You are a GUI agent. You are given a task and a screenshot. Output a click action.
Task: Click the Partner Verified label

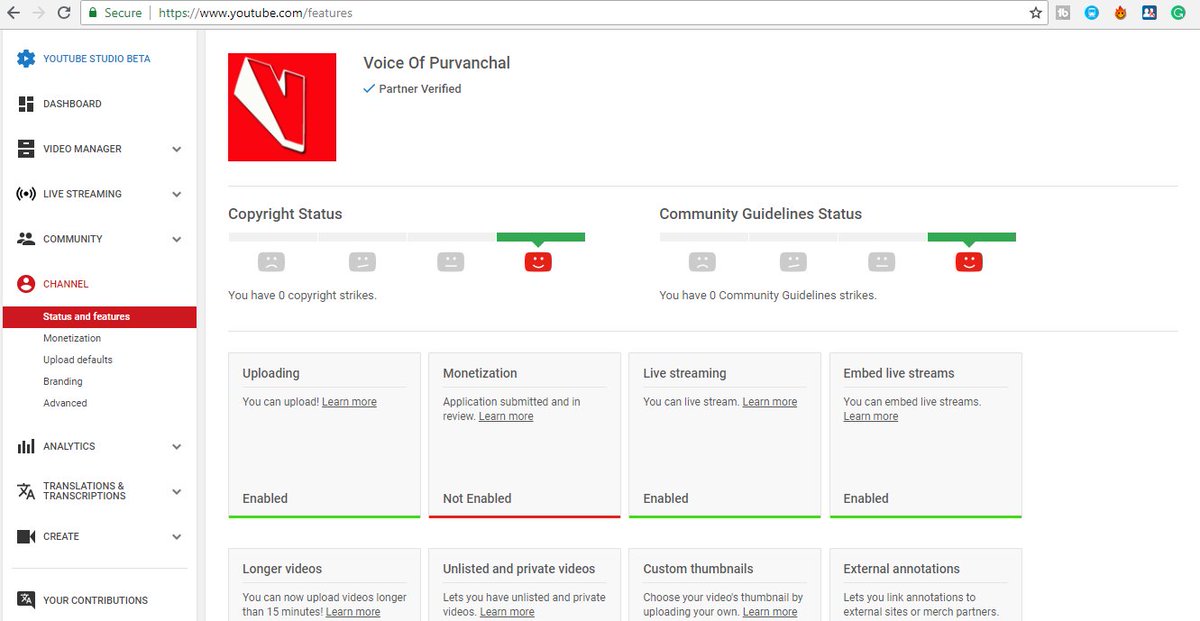pos(420,89)
